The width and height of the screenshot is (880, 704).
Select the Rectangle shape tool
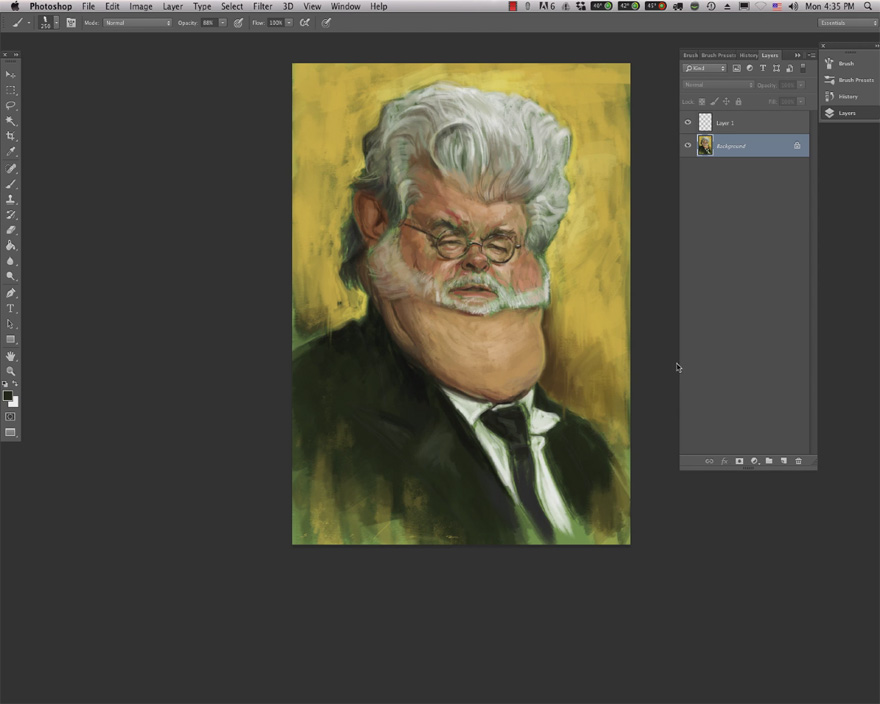tap(10, 339)
